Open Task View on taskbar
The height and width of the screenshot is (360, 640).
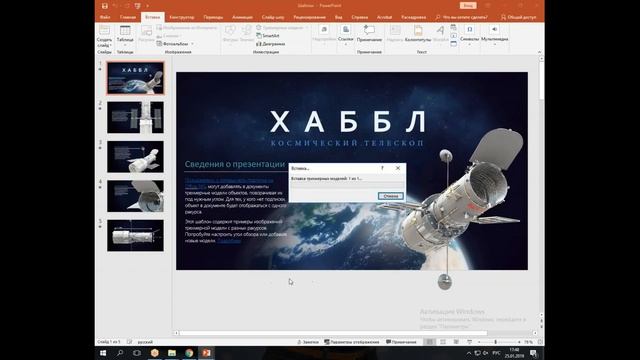coord(137,353)
